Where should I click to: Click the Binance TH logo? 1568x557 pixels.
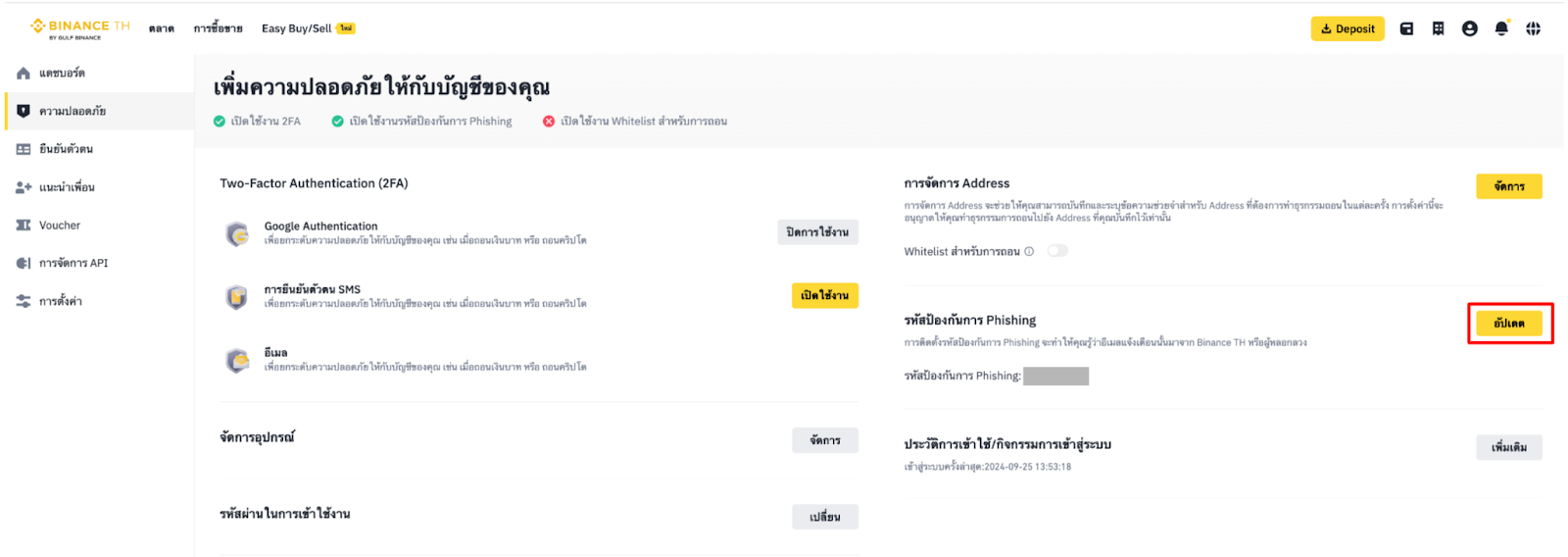click(x=79, y=28)
